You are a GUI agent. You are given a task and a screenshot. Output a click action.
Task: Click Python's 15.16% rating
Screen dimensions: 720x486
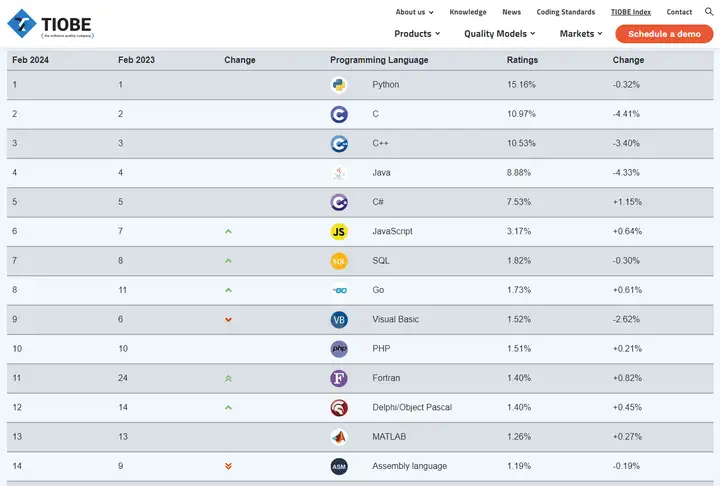coord(521,85)
